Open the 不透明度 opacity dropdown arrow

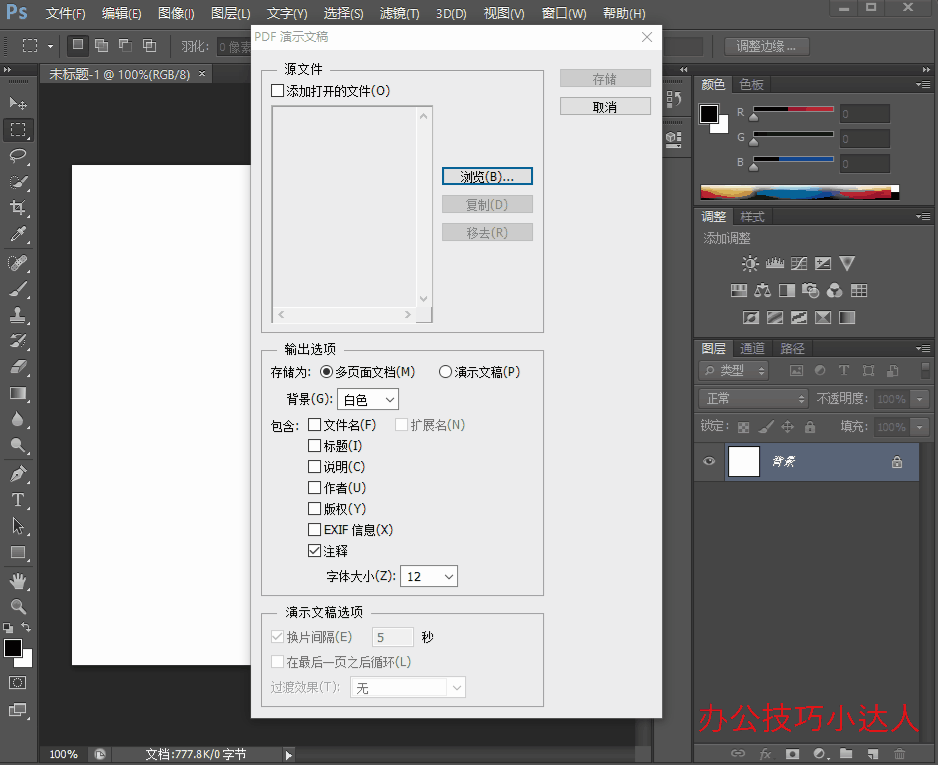(920, 398)
